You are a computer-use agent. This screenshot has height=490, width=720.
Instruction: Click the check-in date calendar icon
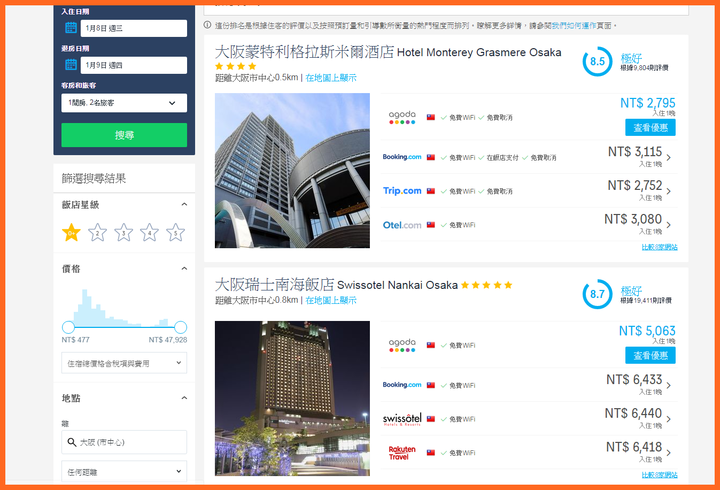click(71, 28)
